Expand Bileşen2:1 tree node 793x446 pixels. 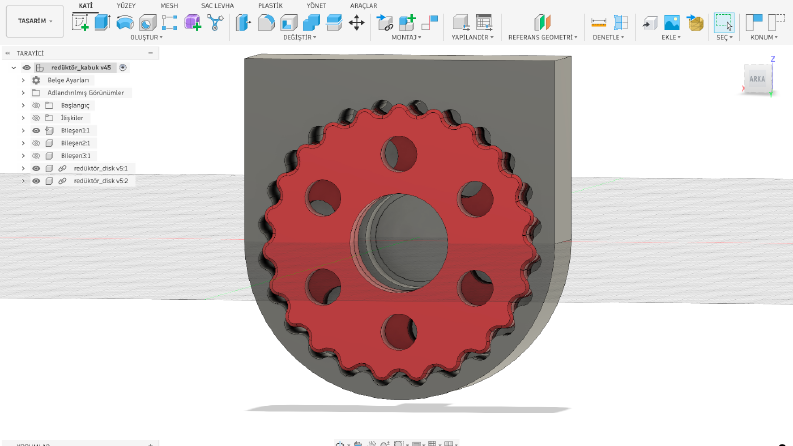pos(23,143)
